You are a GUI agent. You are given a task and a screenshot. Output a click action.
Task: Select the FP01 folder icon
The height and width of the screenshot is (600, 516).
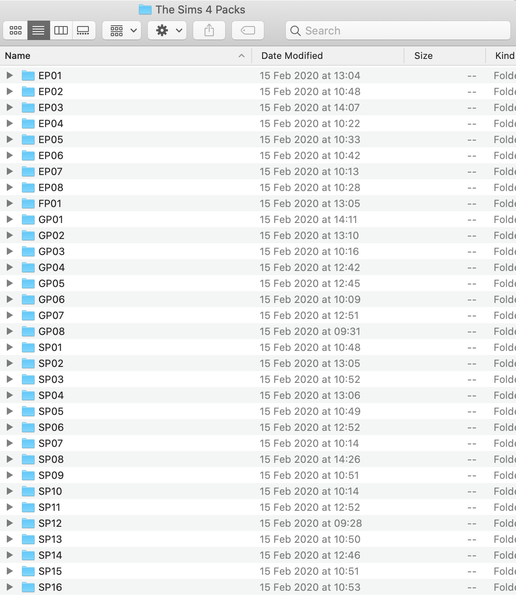coord(28,203)
